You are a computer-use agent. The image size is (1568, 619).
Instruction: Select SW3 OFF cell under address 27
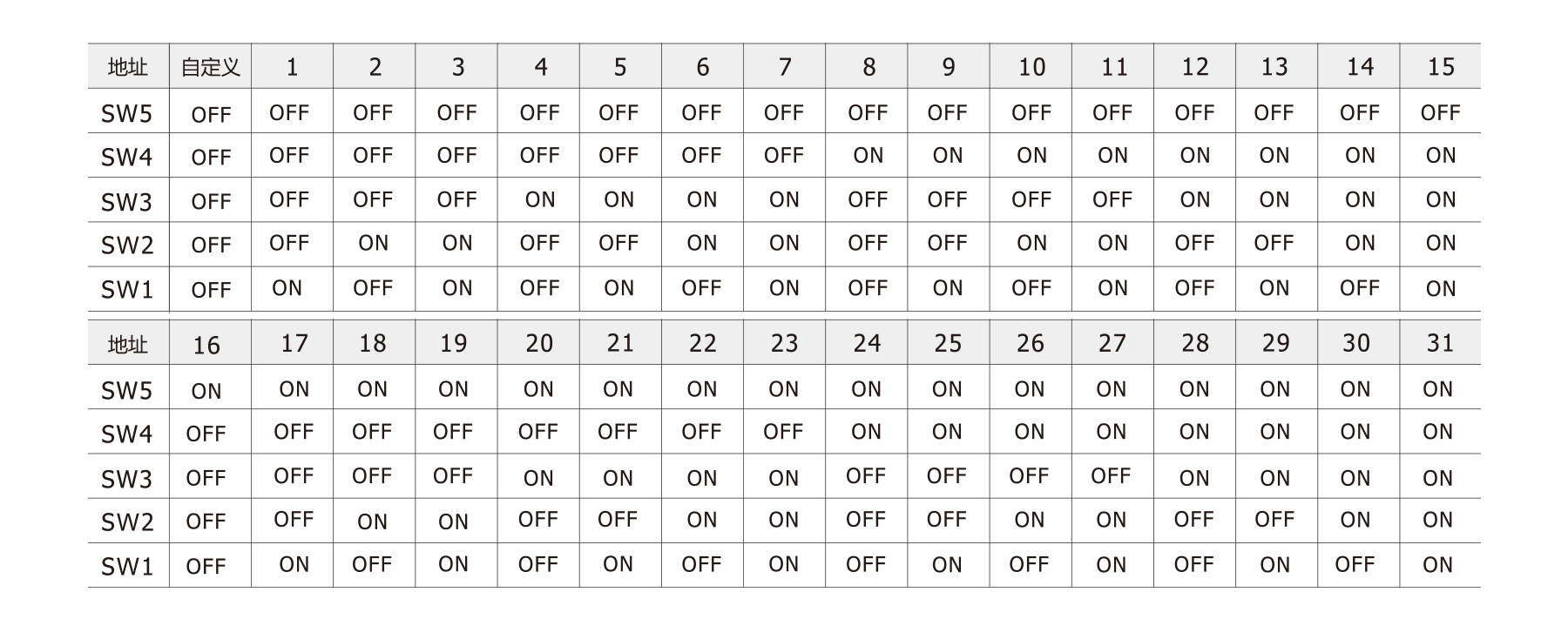coord(1111,476)
